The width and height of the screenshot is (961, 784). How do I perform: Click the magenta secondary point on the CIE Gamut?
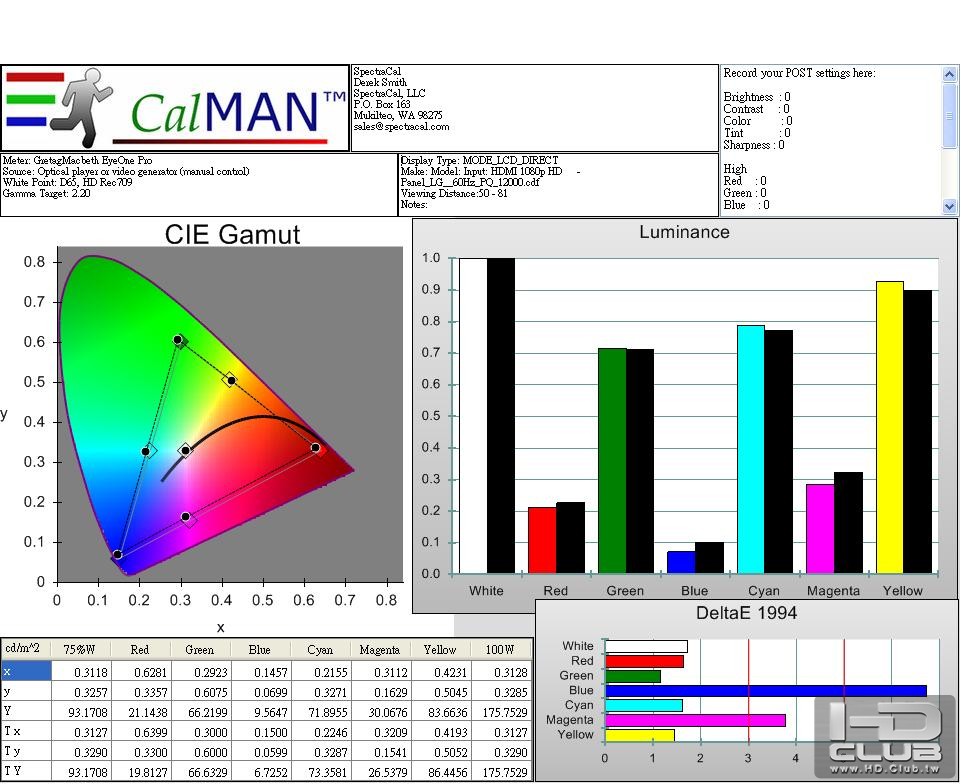(186, 517)
